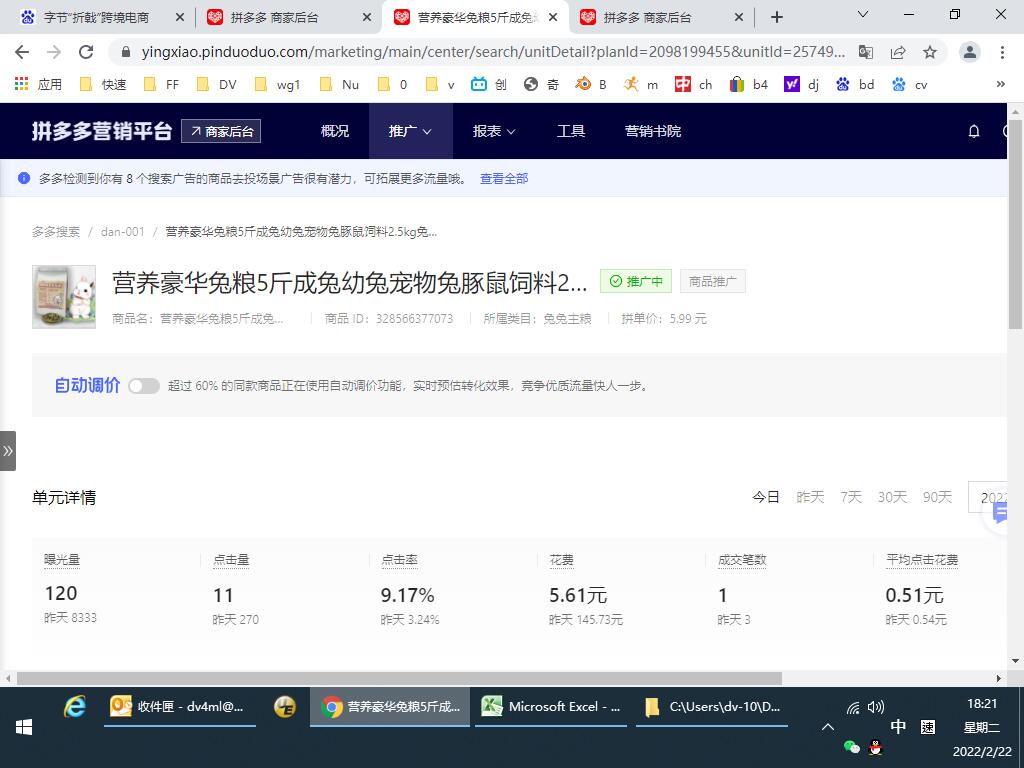Image resolution: width=1024 pixels, height=768 pixels.
Task: Show more bookmarks with the double chevron
Action: [1000, 84]
